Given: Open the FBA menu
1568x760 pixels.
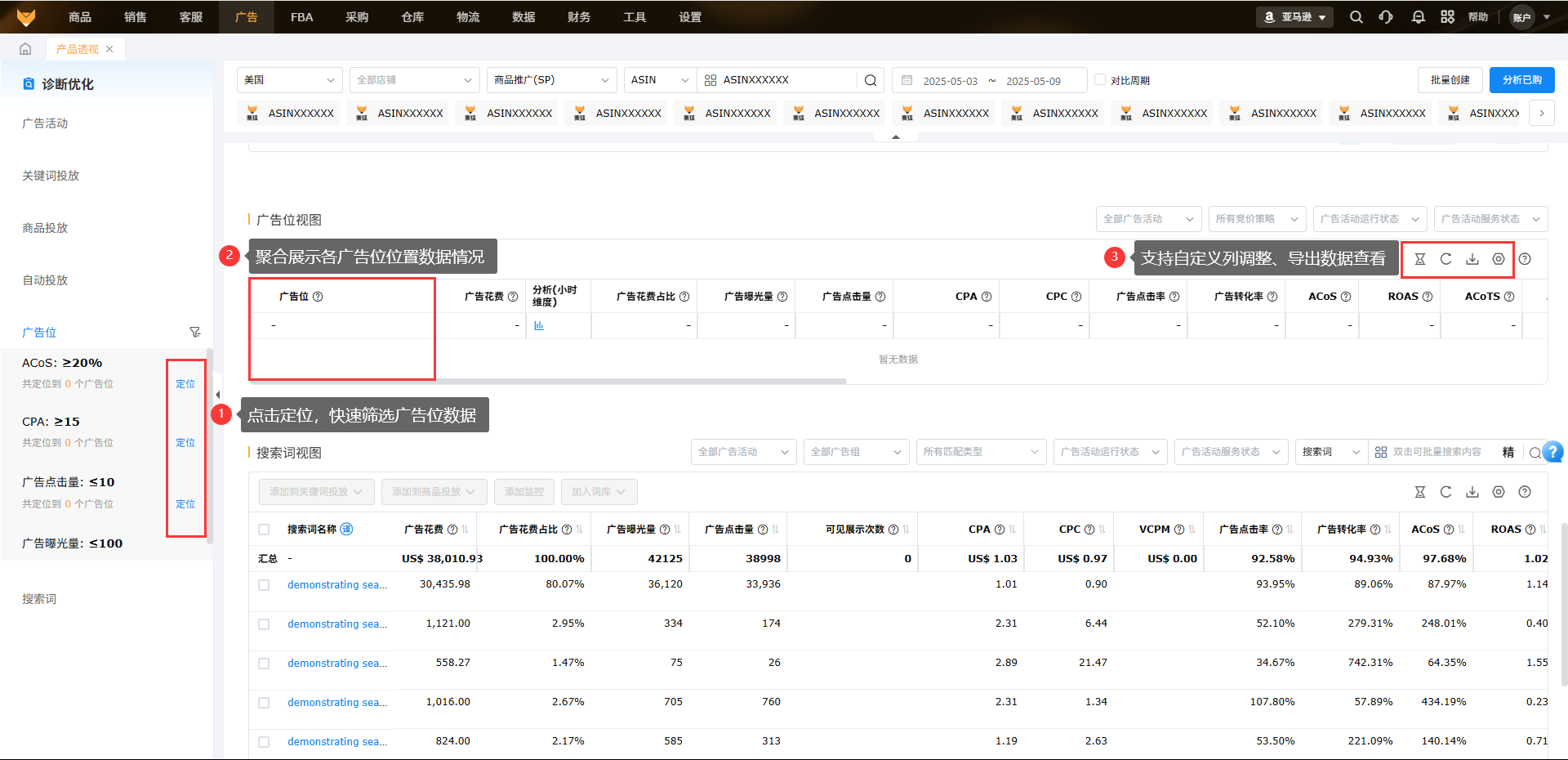Looking at the screenshot, I should [301, 17].
